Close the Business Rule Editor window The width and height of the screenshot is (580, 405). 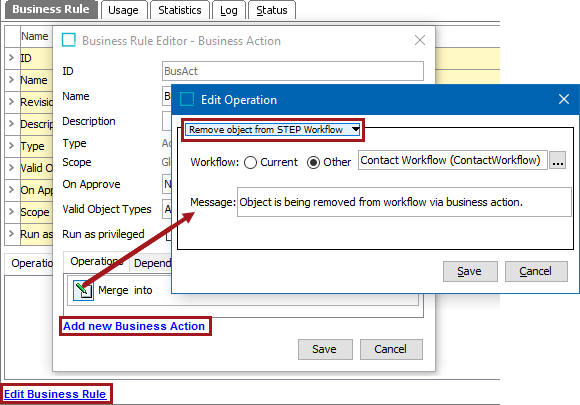pyautogui.click(x=420, y=40)
